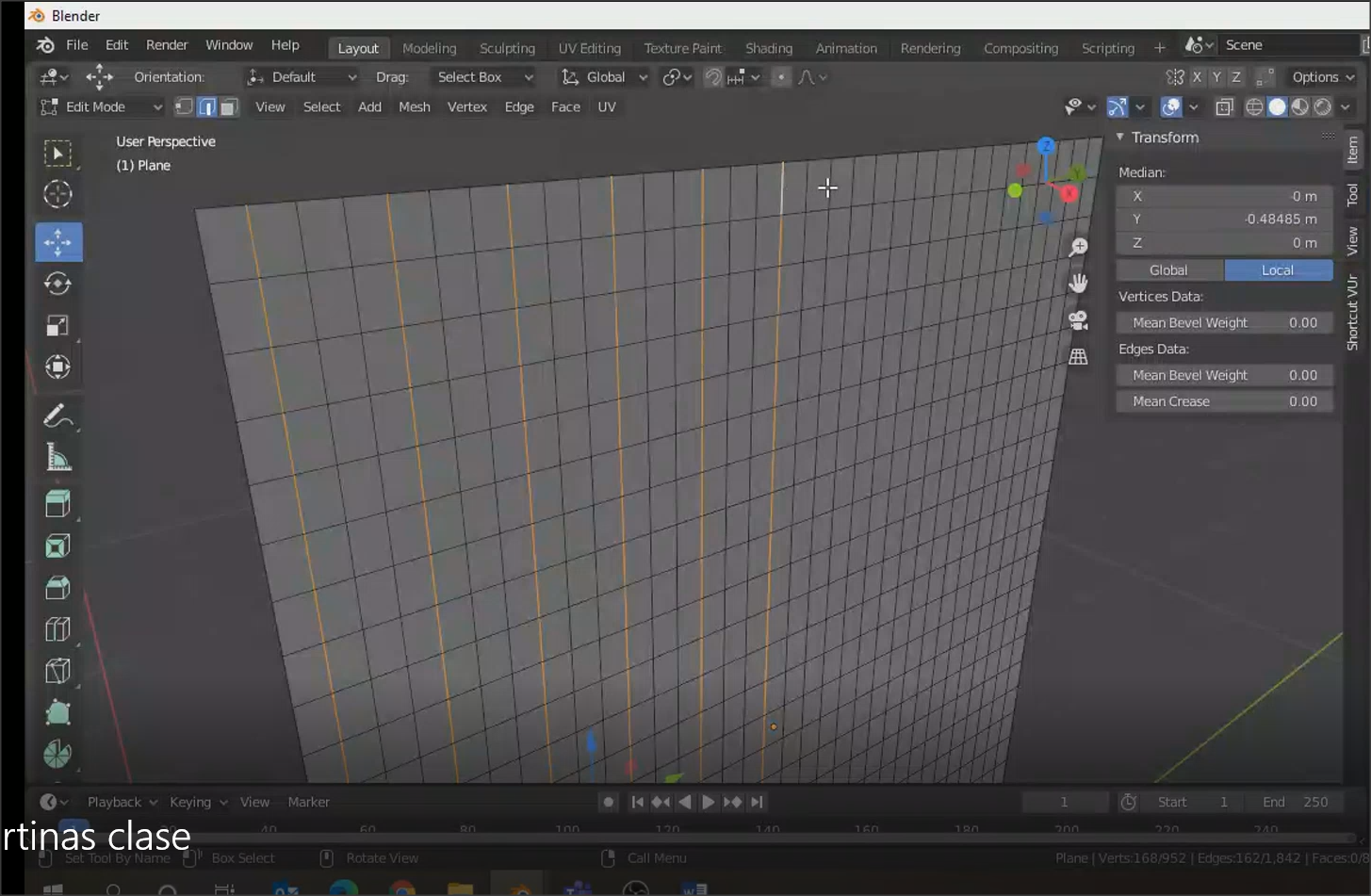
Task: Pick the Measure tool
Action: (x=57, y=459)
